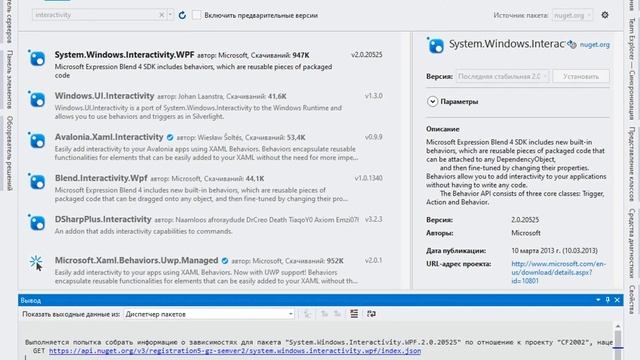
Task: Click the Windows.UI.Interactivity package icon
Action: [x=37, y=100]
